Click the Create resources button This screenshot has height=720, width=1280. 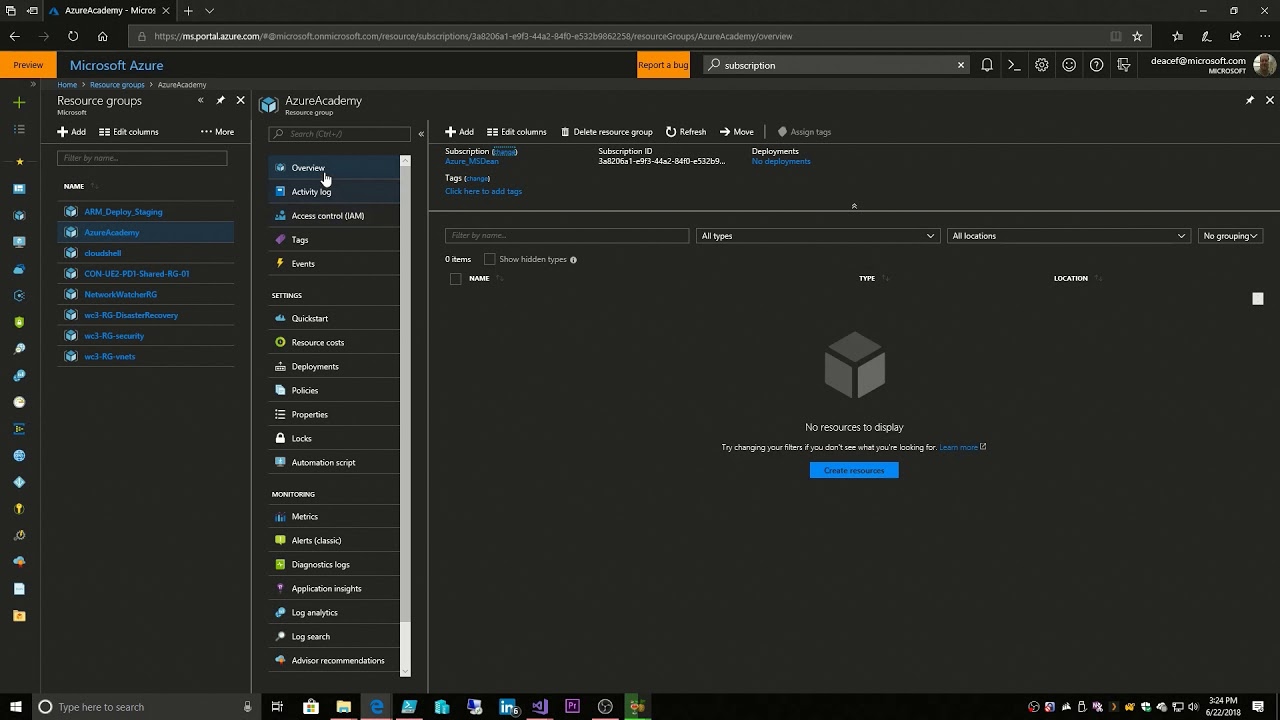(854, 470)
